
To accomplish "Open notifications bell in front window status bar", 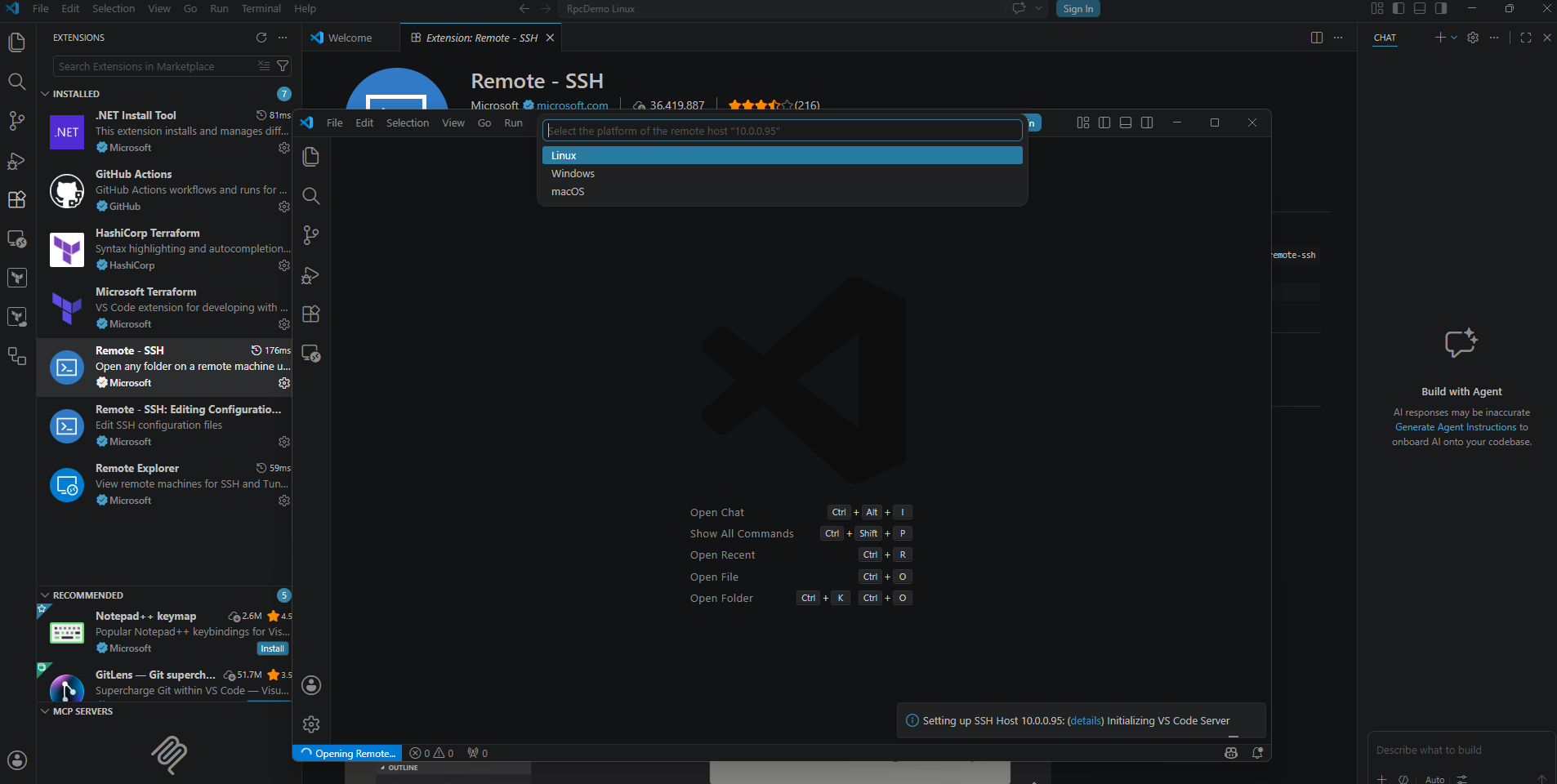I will click(x=1257, y=753).
